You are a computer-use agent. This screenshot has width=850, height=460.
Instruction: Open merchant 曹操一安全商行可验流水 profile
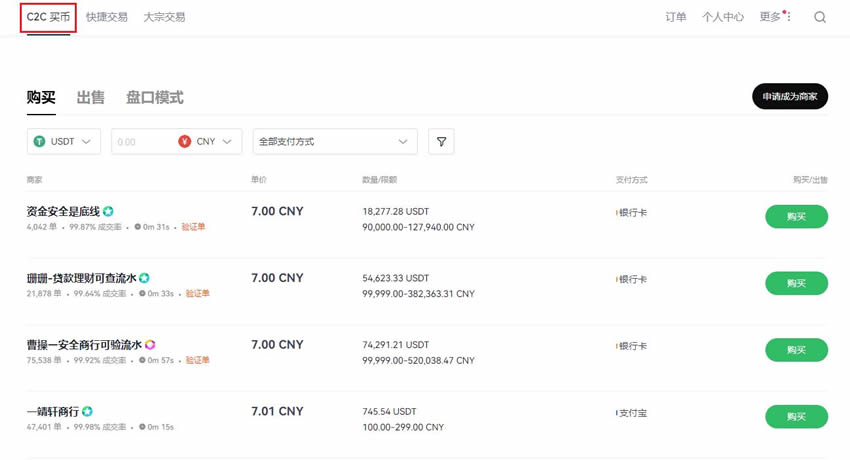click(x=84, y=345)
